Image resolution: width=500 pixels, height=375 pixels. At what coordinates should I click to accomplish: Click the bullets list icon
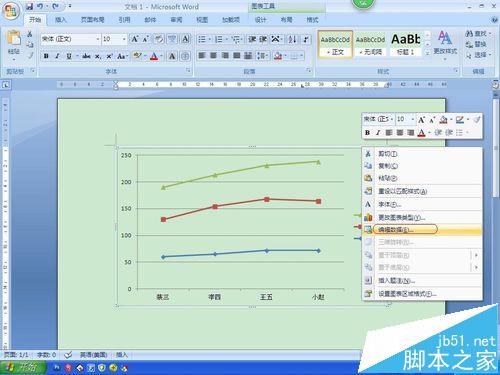(202, 40)
